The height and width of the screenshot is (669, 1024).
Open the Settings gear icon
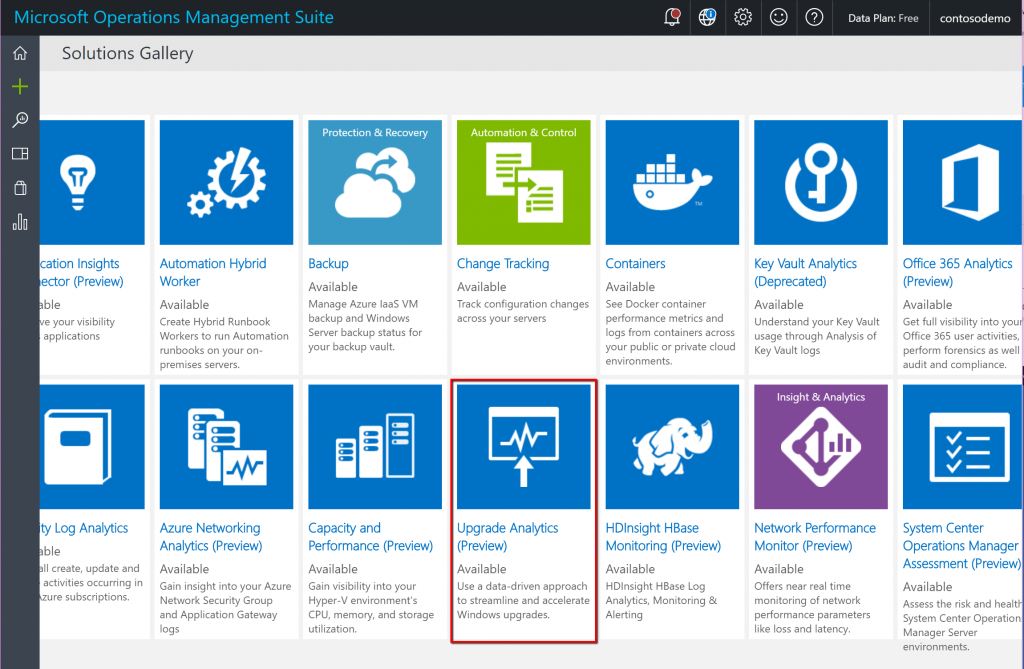(743, 17)
